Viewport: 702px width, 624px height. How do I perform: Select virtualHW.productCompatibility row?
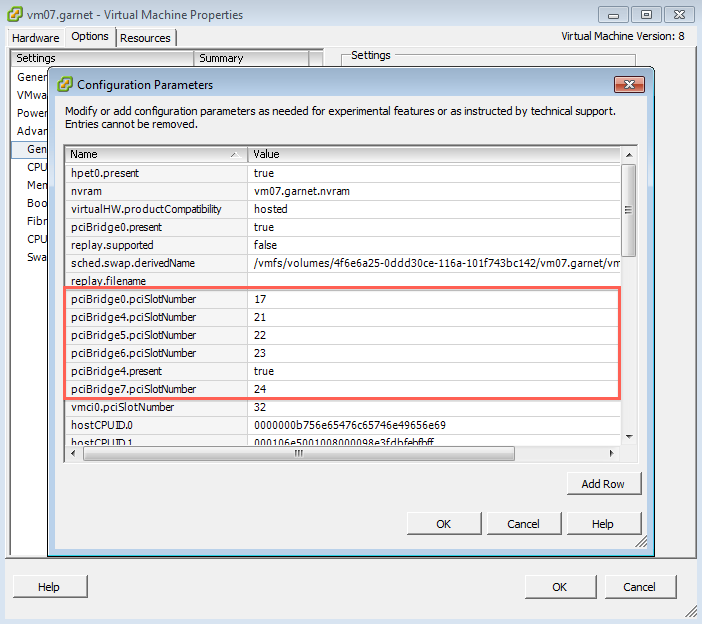click(343, 209)
